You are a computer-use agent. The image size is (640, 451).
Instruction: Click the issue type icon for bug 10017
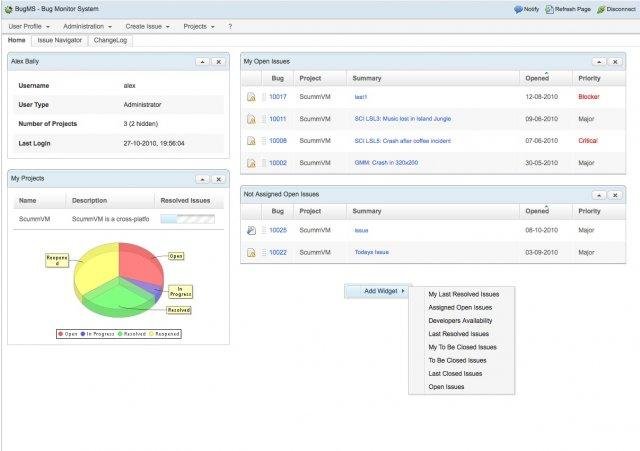coord(251,97)
